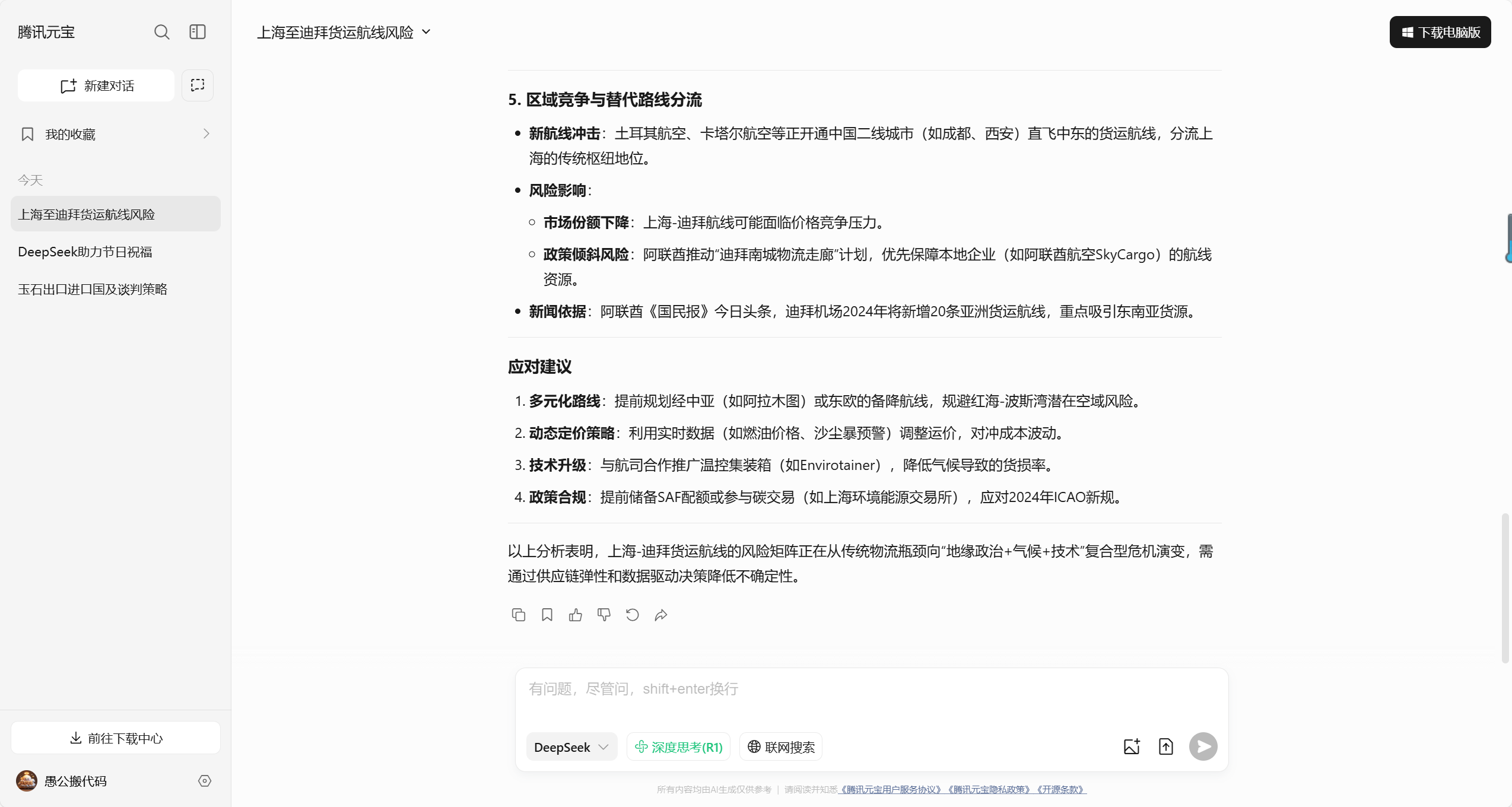Open DeepSeek助力节日祝福 conversation
The height and width of the screenshot is (807, 1512).
tap(85, 252)
